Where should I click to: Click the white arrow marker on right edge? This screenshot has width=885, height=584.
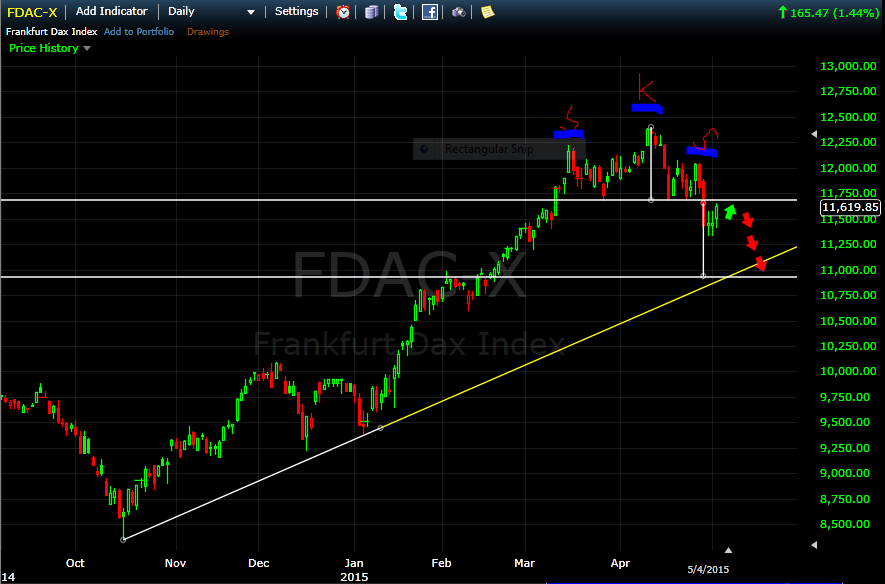(x=813, y=133)
